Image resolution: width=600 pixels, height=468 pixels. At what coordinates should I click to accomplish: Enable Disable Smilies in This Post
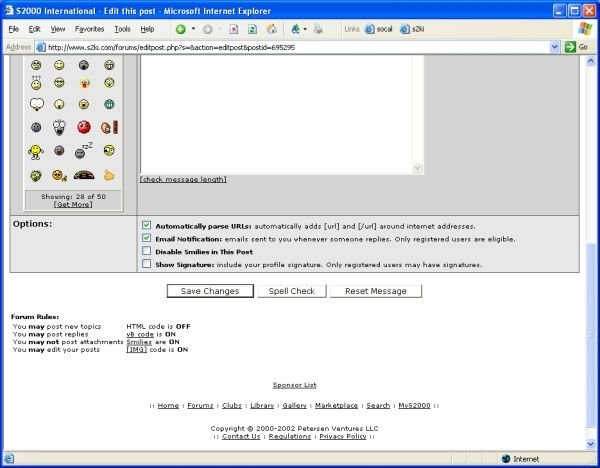[x=146, y=252]
